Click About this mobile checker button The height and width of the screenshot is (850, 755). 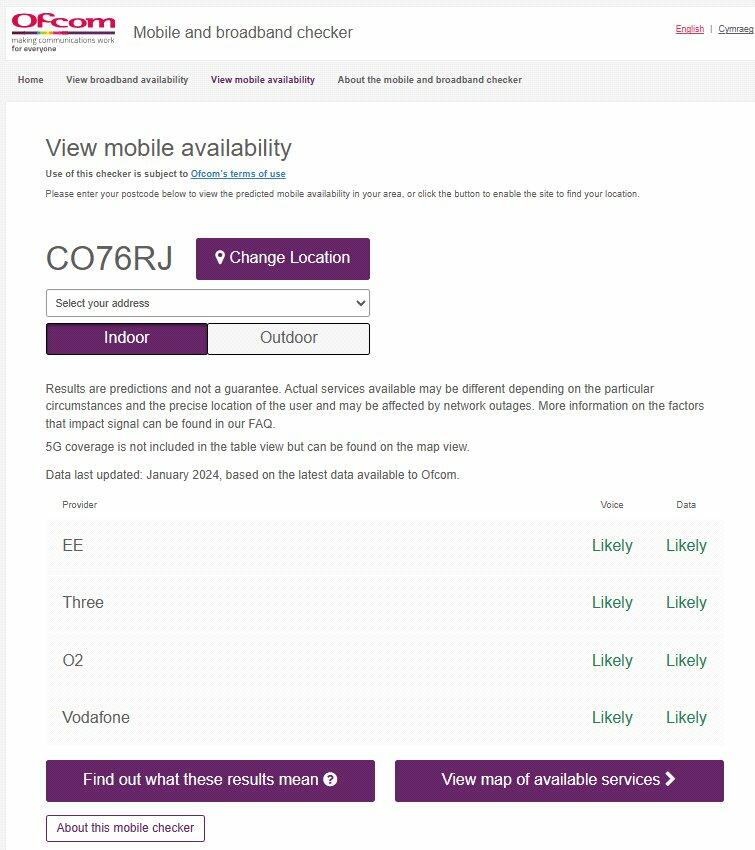tap(126, 828)
